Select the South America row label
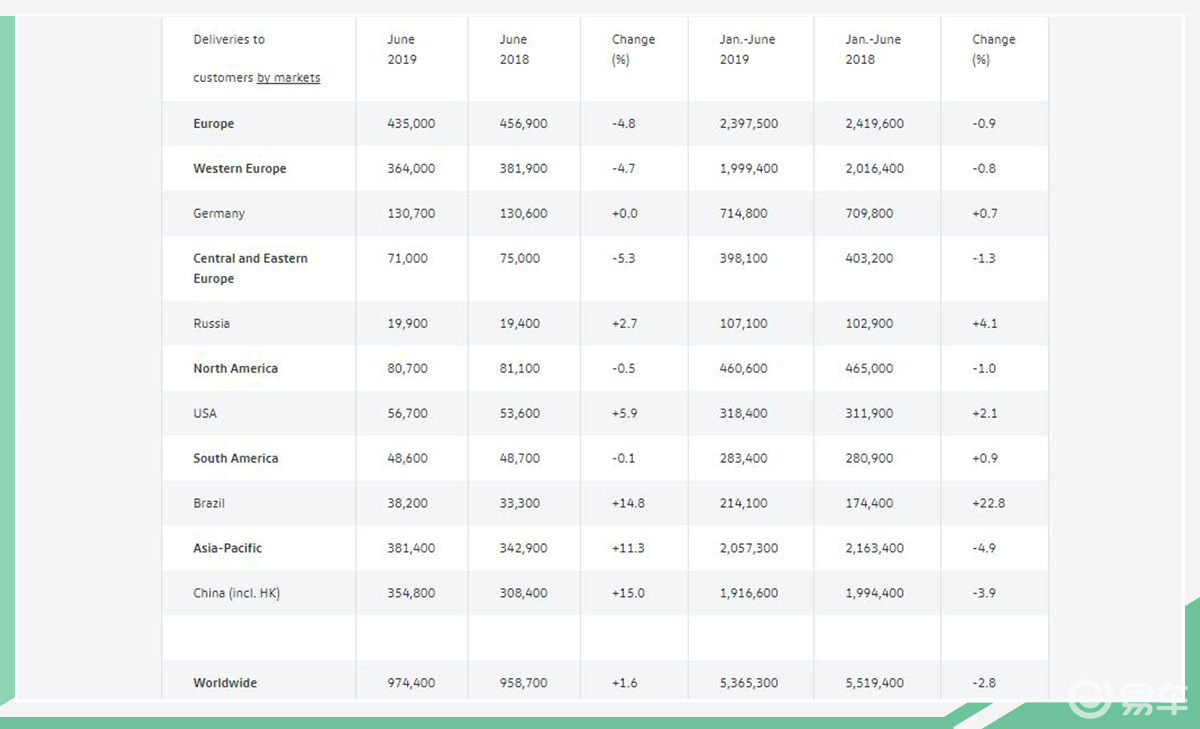This screenshot has width=1200, height=729. pyautogui.click(x=236, y=459)
